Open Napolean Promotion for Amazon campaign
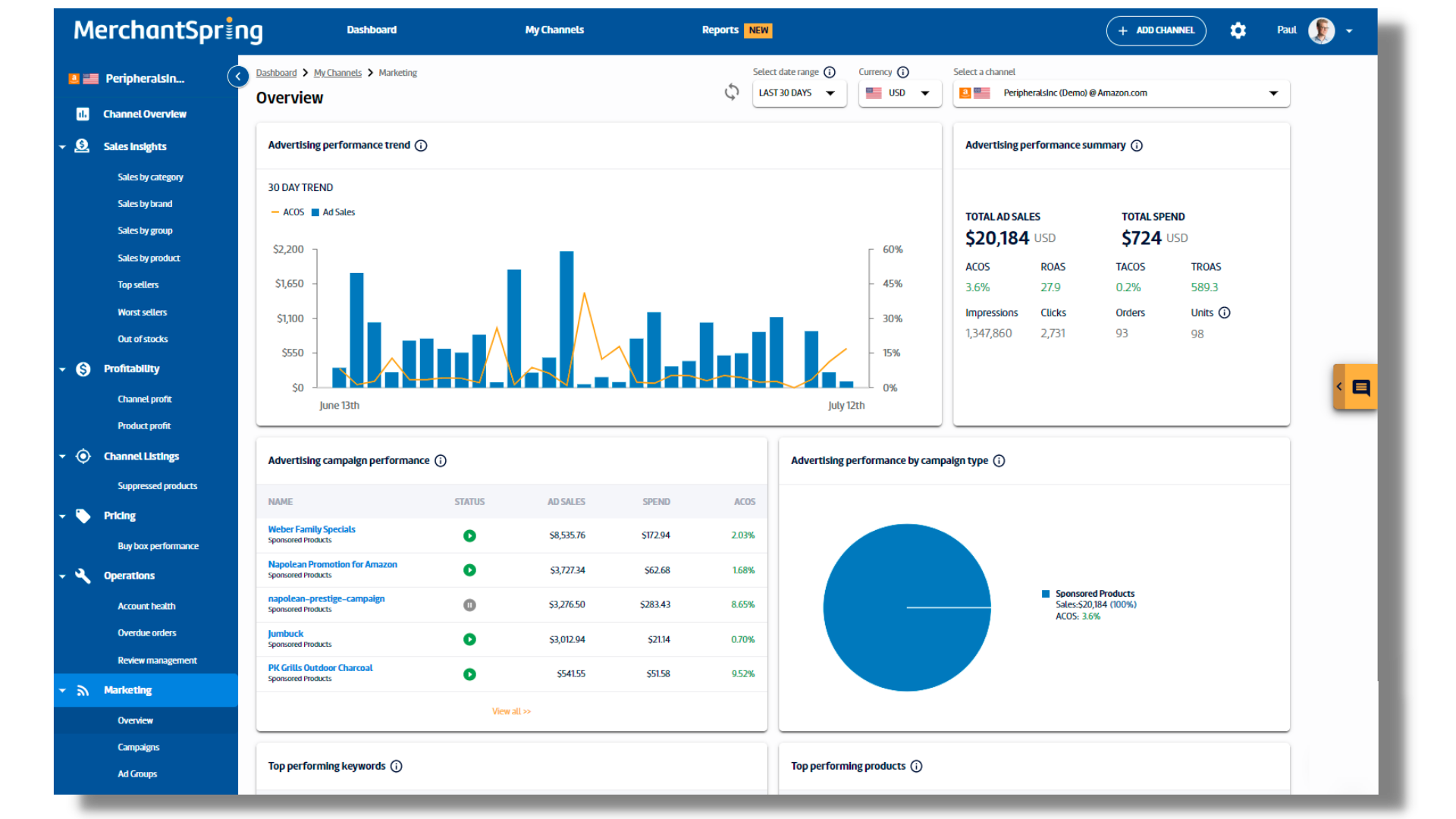This screenshot has height=819, width=1456. tap(332, 564)
